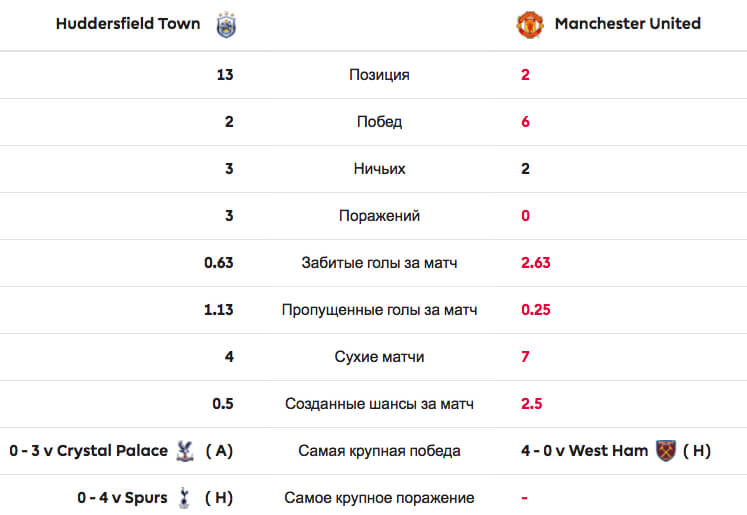Click Пропущенные голы за матч label
Image resolution: width=747 pixels, height=515 pixels.
[379, 310]
